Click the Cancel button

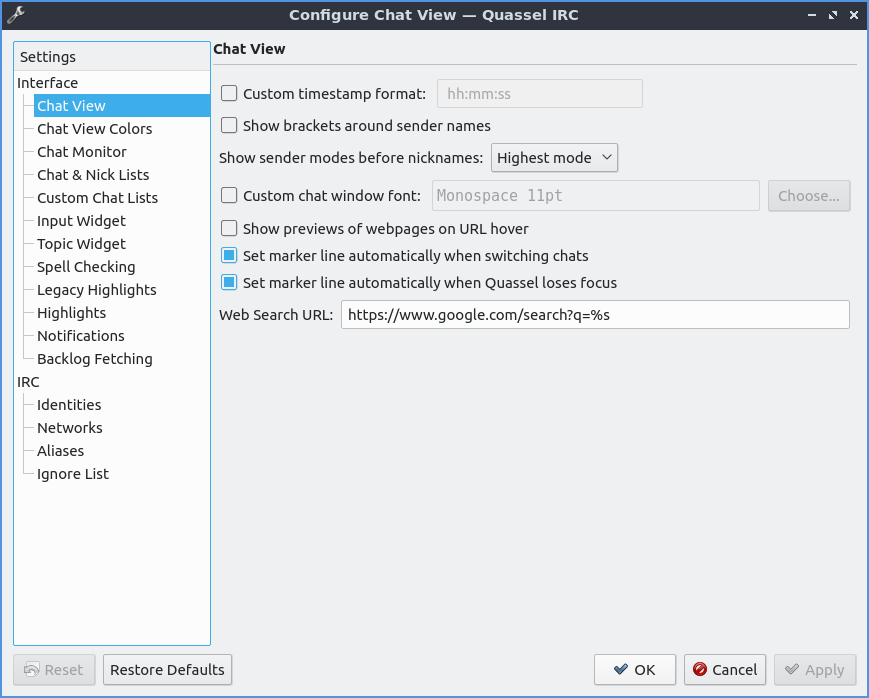tap(724, 670)
